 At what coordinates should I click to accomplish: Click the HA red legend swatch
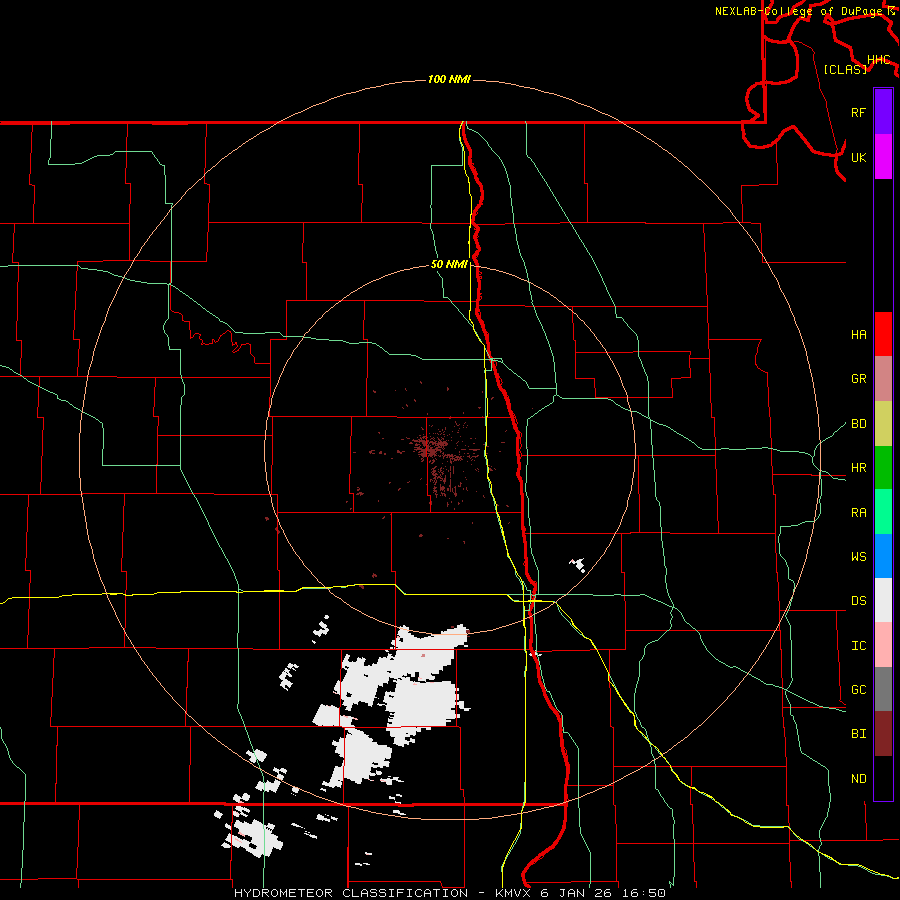point(883,334)
